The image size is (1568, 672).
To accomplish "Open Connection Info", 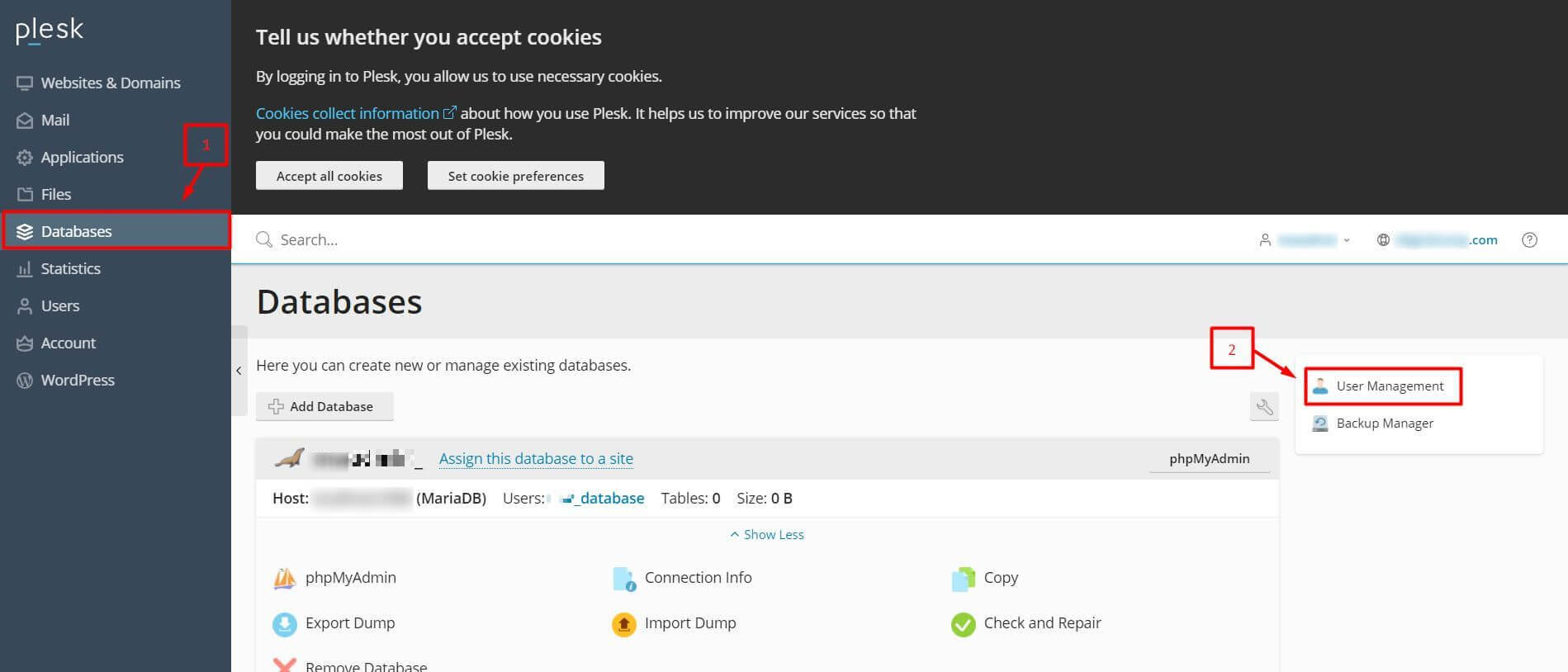I will (x=698, y=577).
